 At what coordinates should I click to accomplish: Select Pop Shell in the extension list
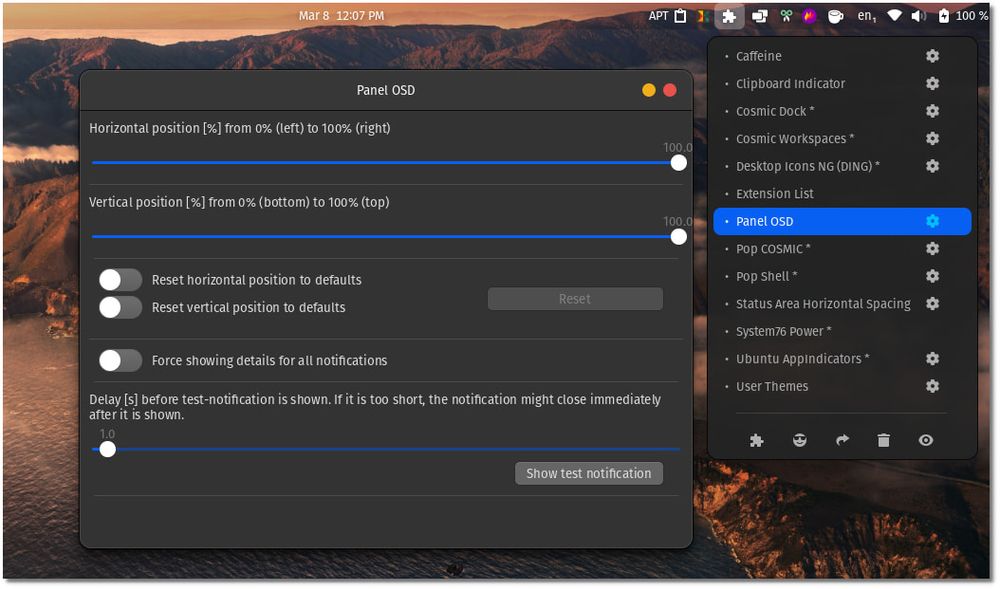coord(766,276)
